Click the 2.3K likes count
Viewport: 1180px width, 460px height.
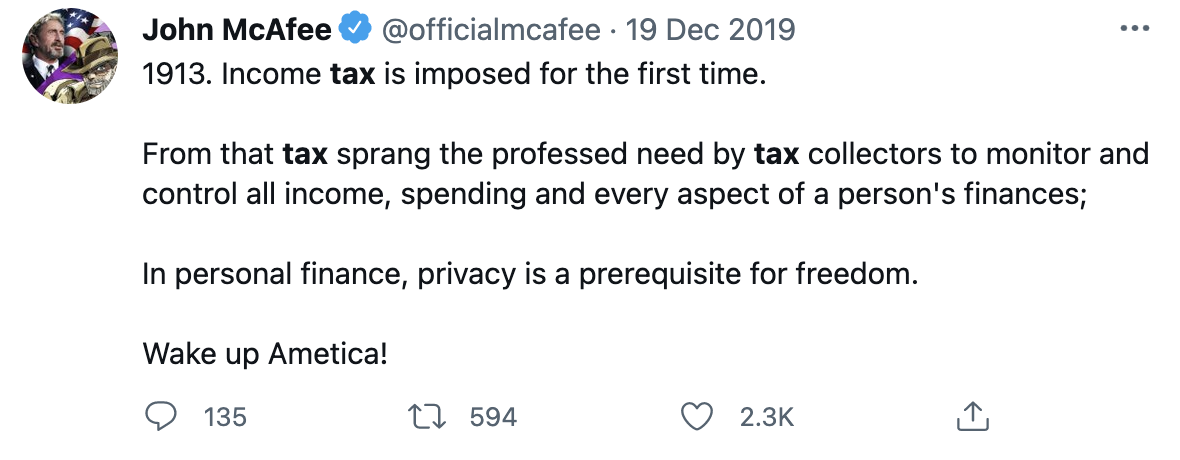coord(766,417)
